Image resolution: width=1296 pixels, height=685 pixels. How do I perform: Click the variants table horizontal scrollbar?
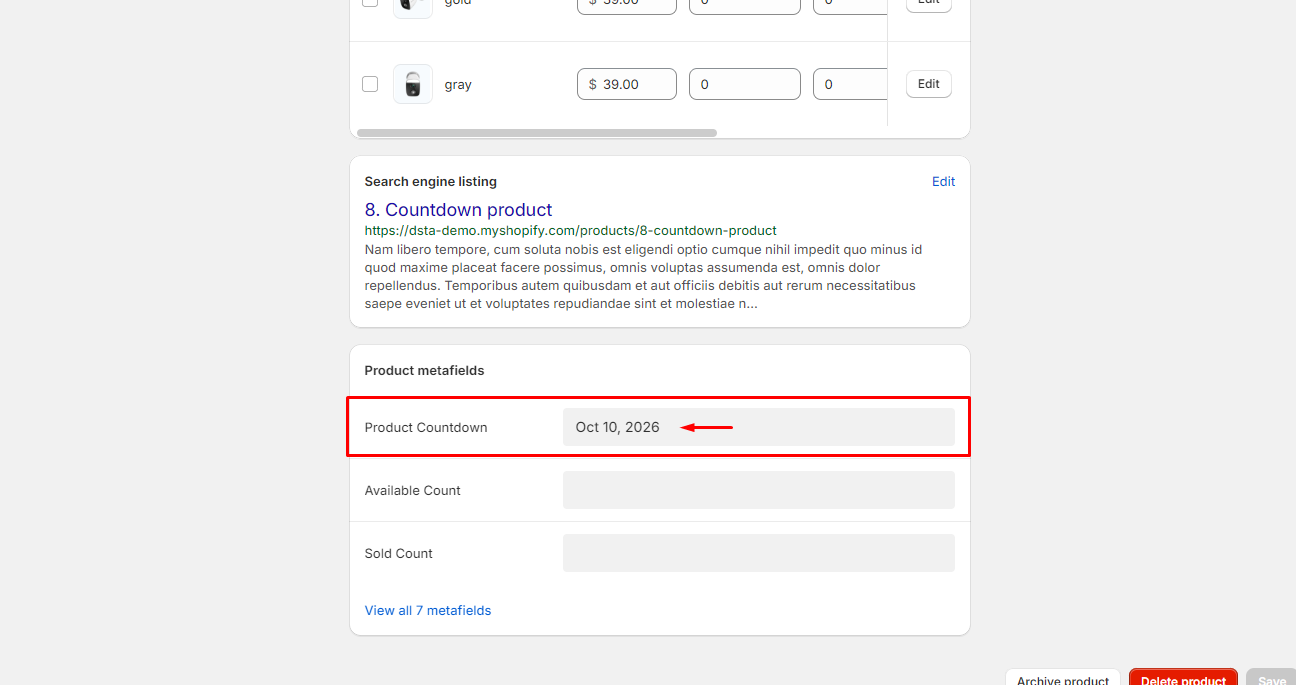click(x=537, y=132)
